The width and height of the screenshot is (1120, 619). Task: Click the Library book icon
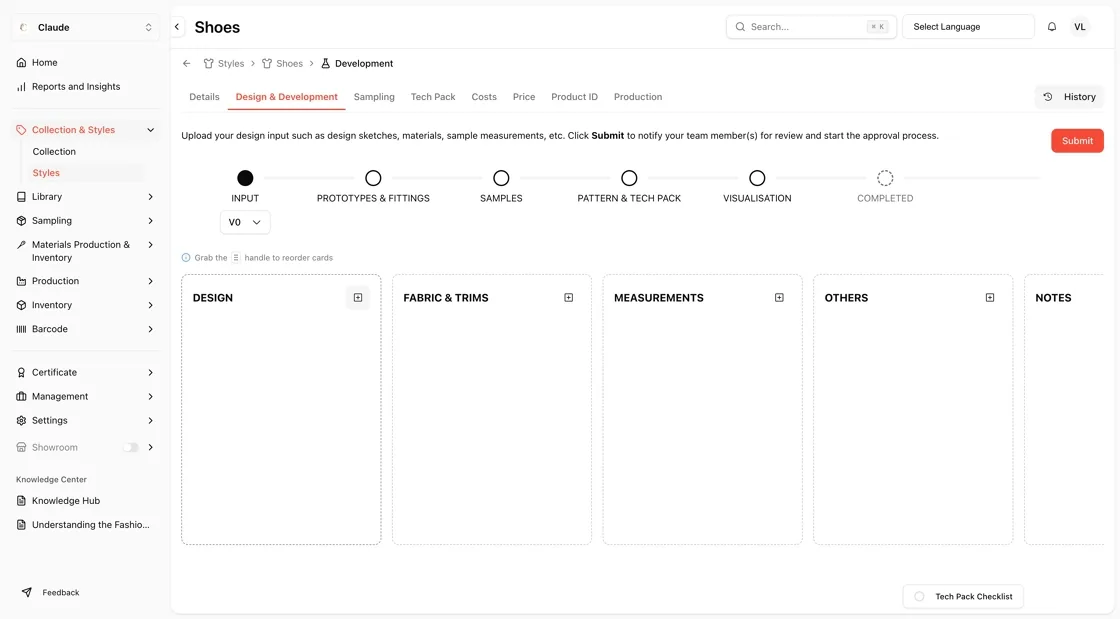tap(21, 197)
